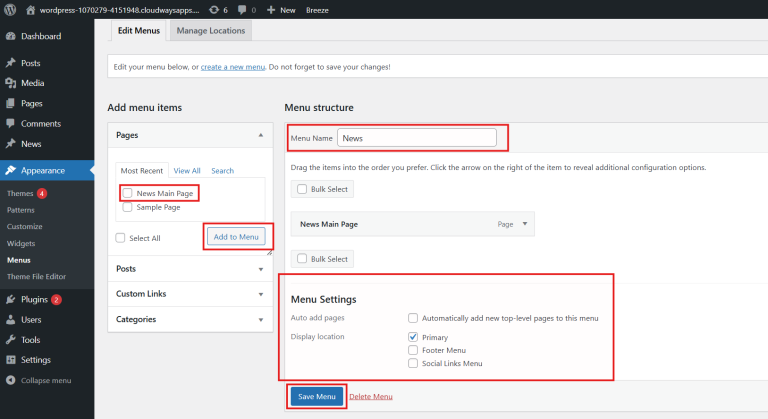768x419 pixels.
Task: Open Widgets in Appearance submenu
Action: pos(21,243)
